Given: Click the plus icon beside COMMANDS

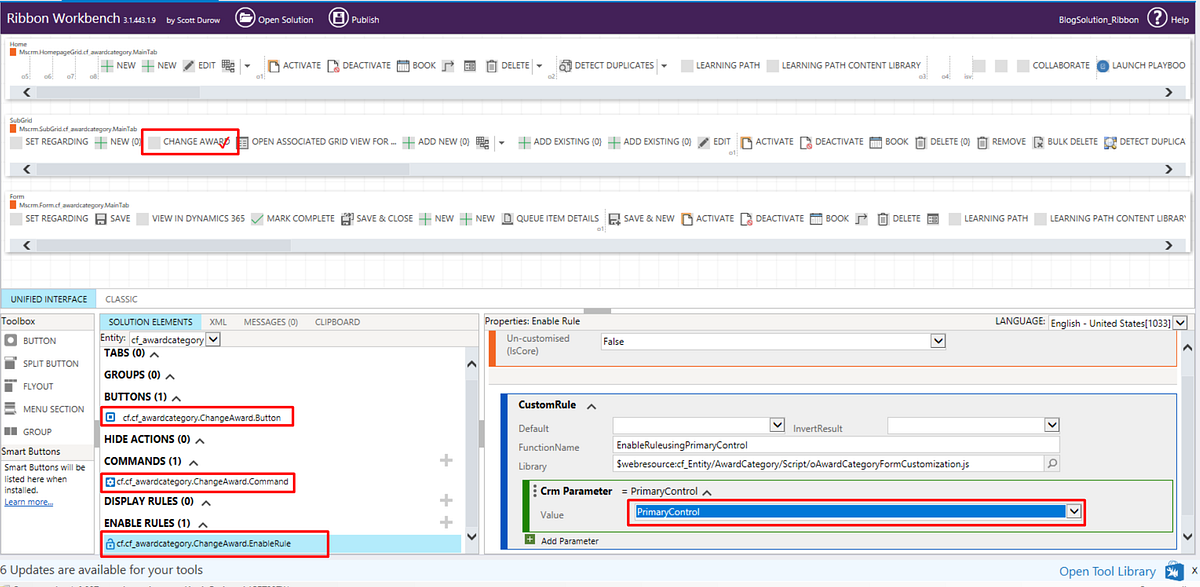Looking at the screenshot, I should pyautogui.click(x=446, y=461).
